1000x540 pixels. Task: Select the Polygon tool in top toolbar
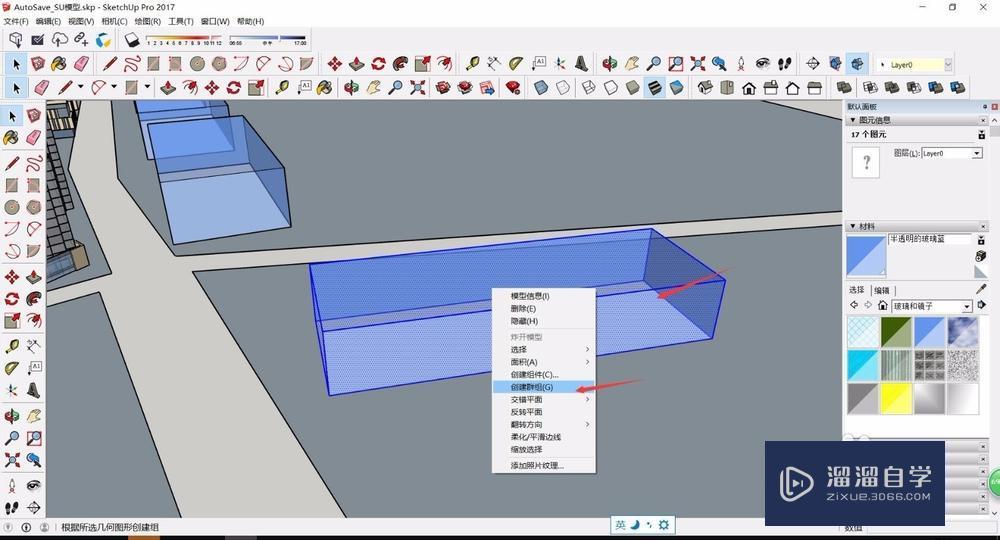coord(219,64)
